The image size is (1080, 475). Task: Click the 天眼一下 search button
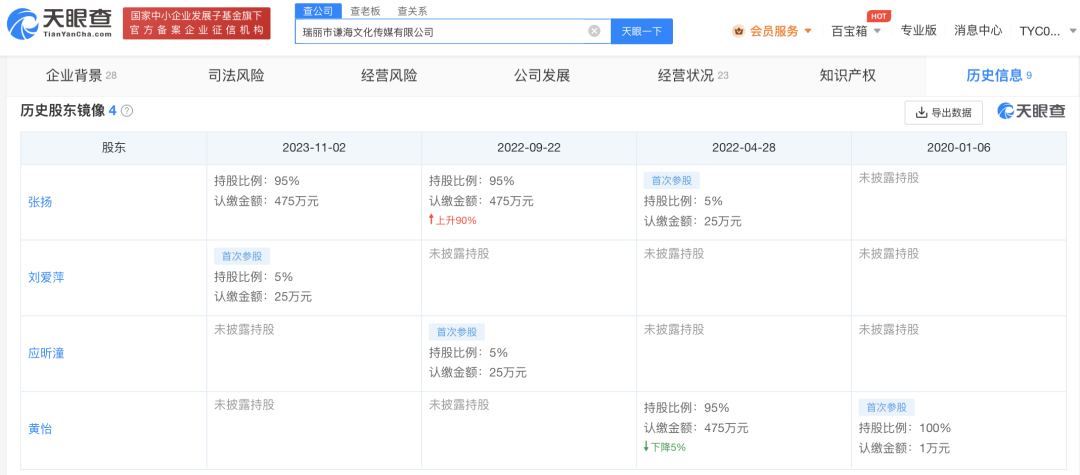click(x=641, y=31)
